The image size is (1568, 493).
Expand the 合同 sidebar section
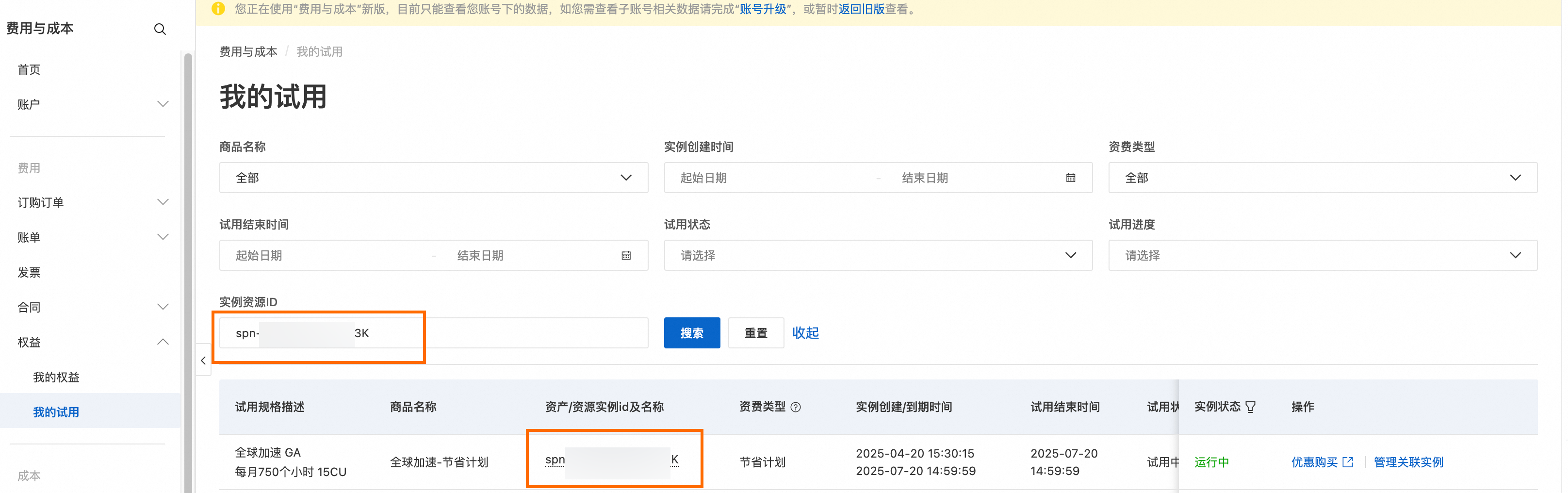click(x=163, y=307)
